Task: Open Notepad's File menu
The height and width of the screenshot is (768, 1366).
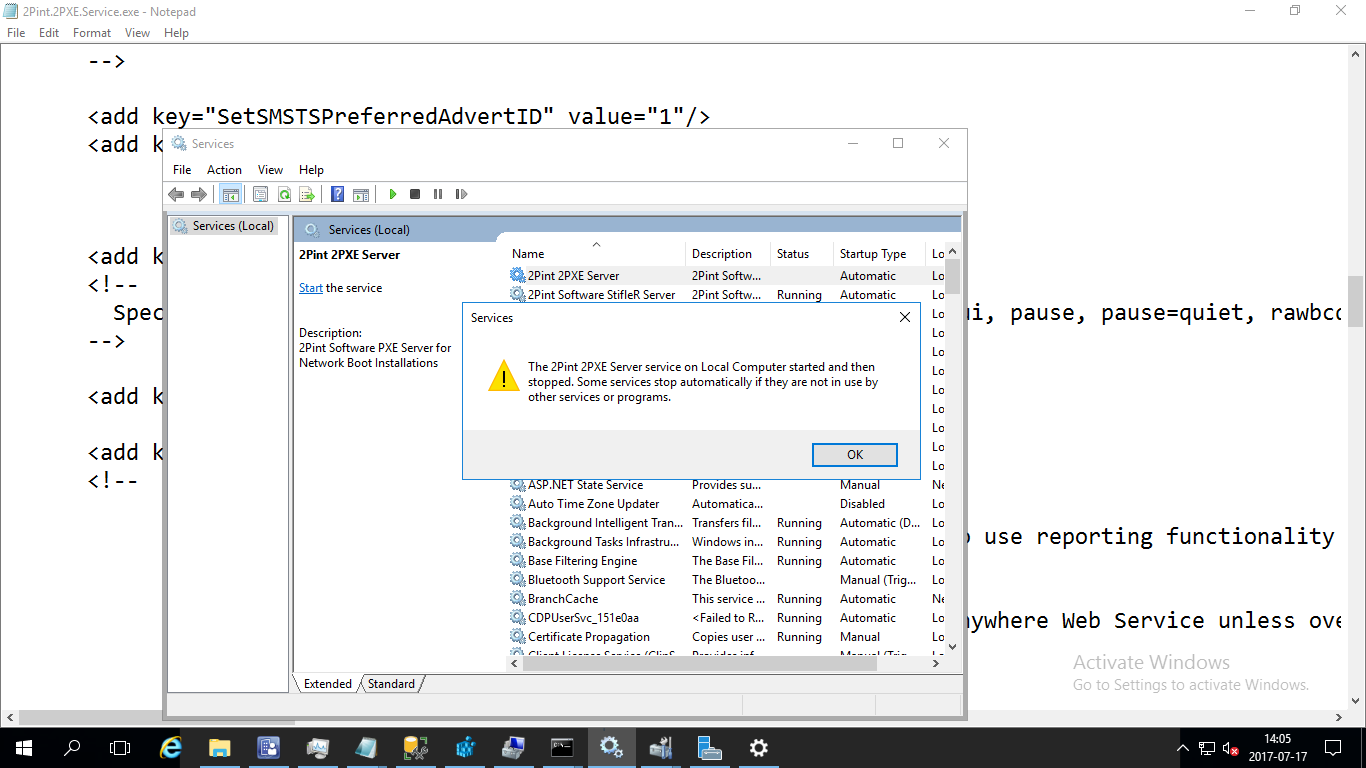Action: [x=16, y=33]
